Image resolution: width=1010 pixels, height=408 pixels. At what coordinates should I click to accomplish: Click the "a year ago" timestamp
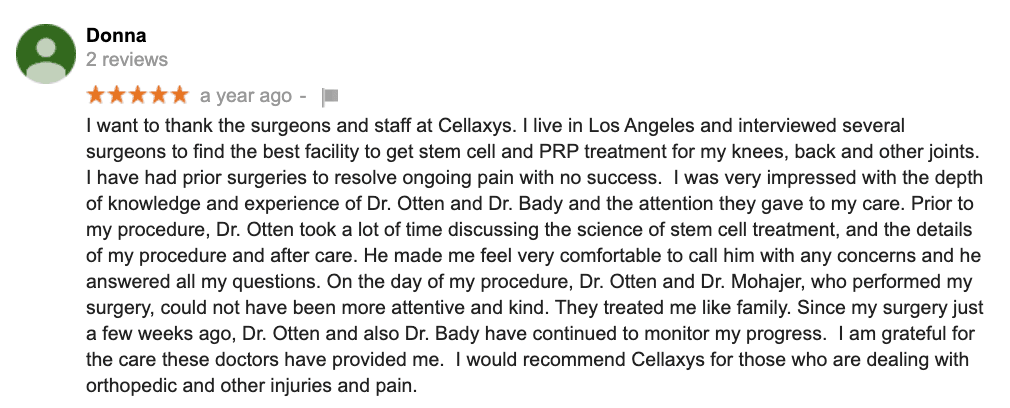[x=246, y=96]
